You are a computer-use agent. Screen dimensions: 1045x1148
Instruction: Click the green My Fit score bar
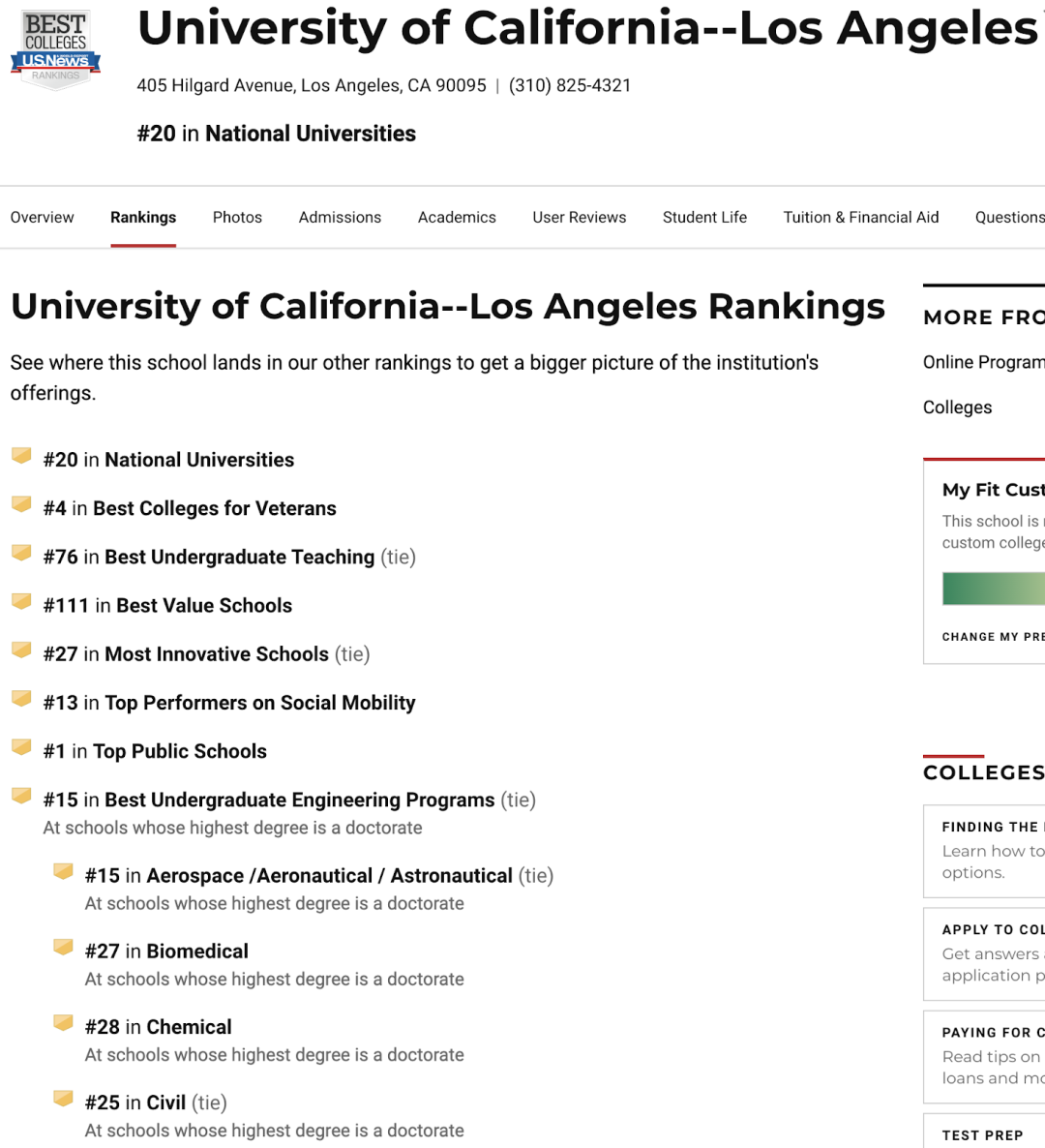tap(993, 589)
